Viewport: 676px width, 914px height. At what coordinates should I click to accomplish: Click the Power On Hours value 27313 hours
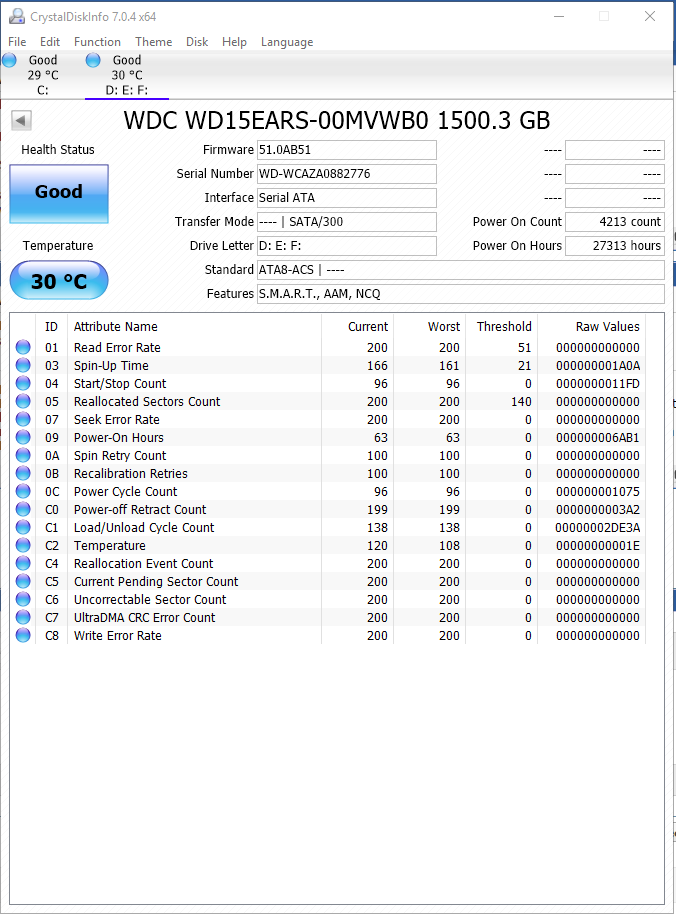615,245
